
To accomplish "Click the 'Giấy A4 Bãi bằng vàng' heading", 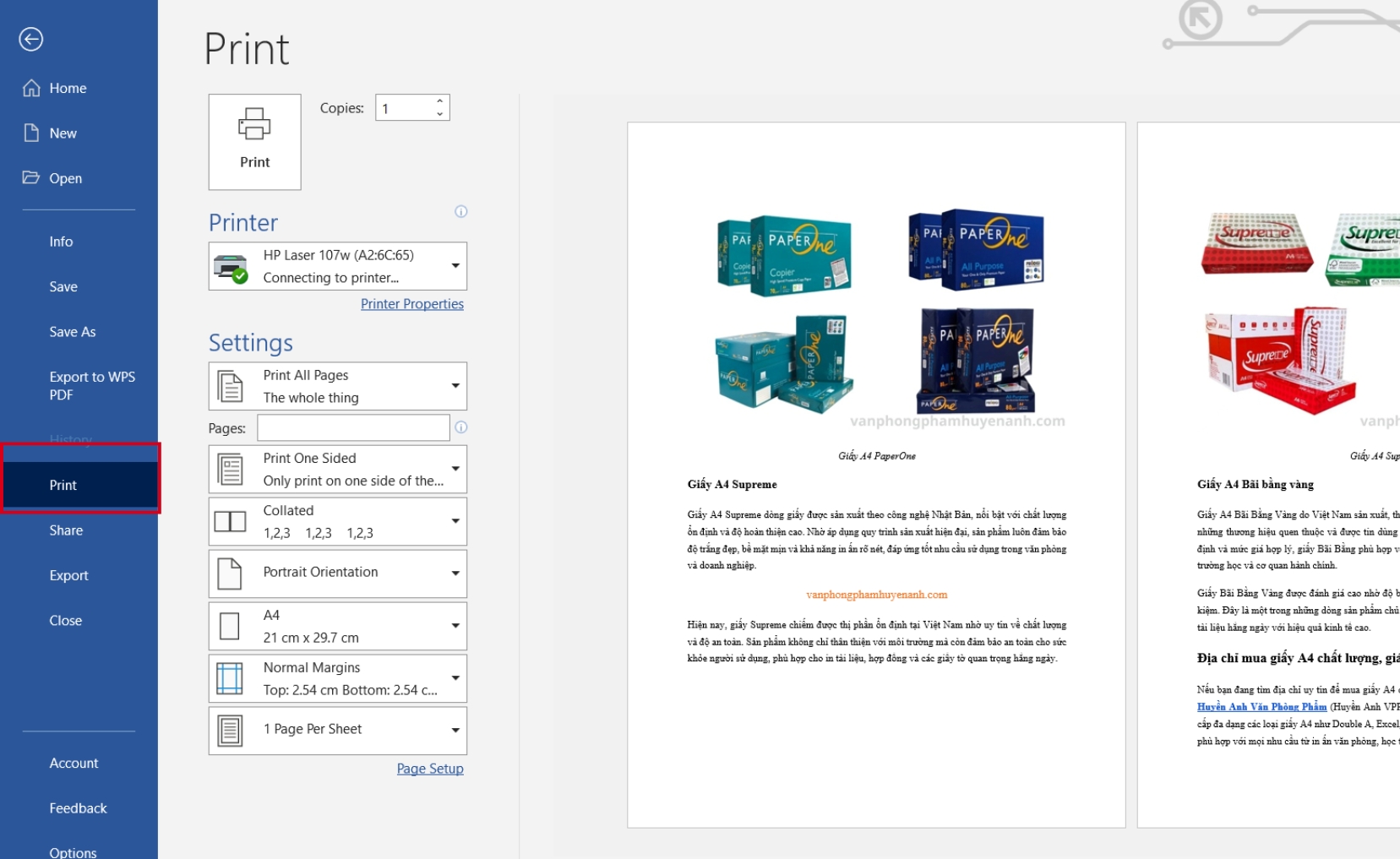I will [x=1255, y=484].
